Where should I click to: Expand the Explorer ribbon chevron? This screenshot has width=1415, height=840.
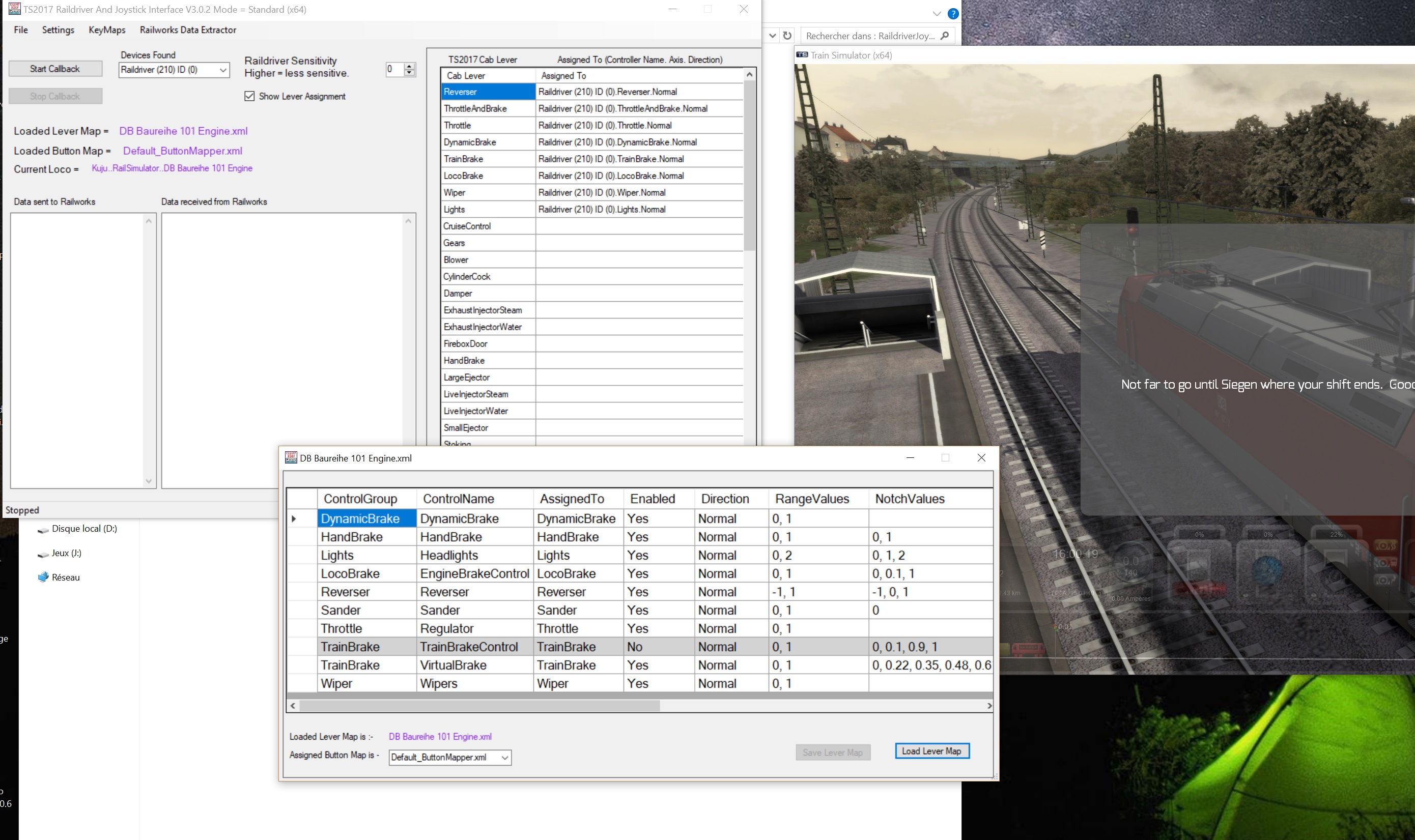coord(937,14)
